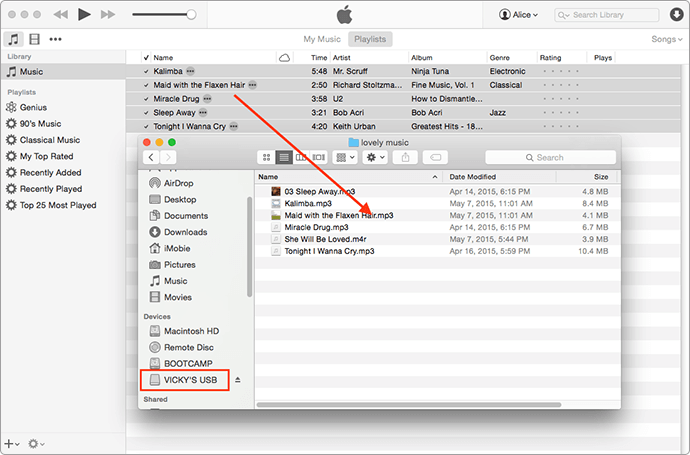Image resolution: width=690 pixels, height=455 pixels.
Task: Open the gear settings menu at bottom left
Action: coord(36,444)
